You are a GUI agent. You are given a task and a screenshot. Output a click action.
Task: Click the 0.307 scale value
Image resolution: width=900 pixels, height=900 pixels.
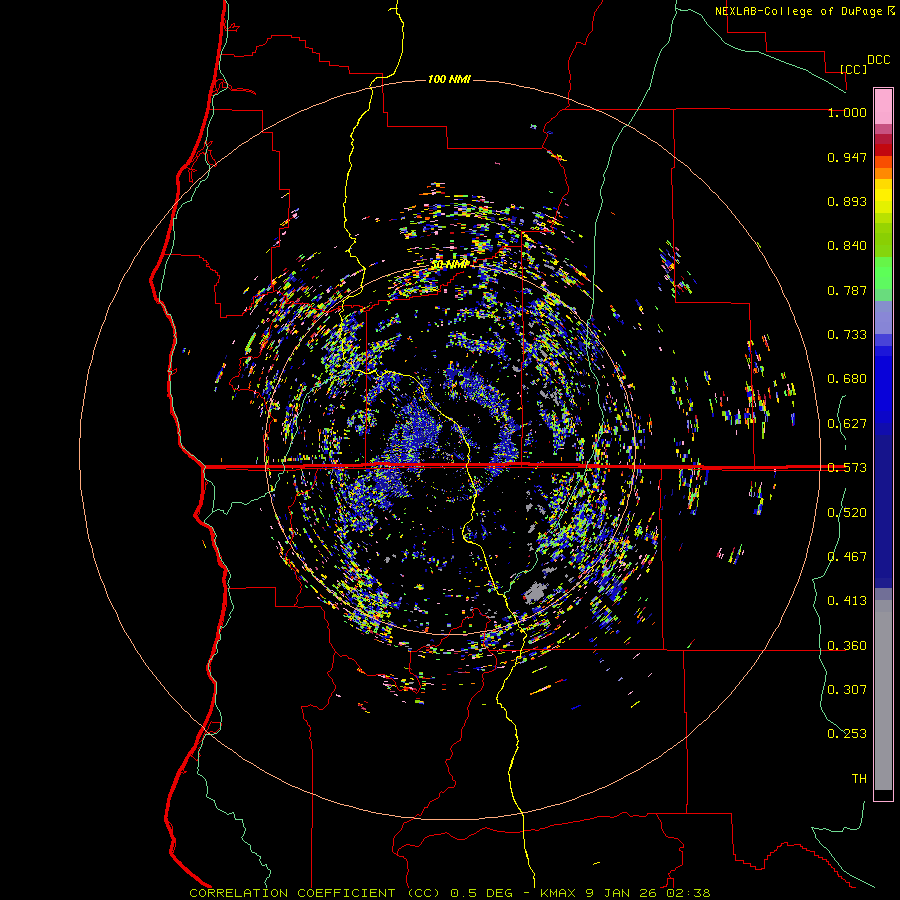point(847,690)
